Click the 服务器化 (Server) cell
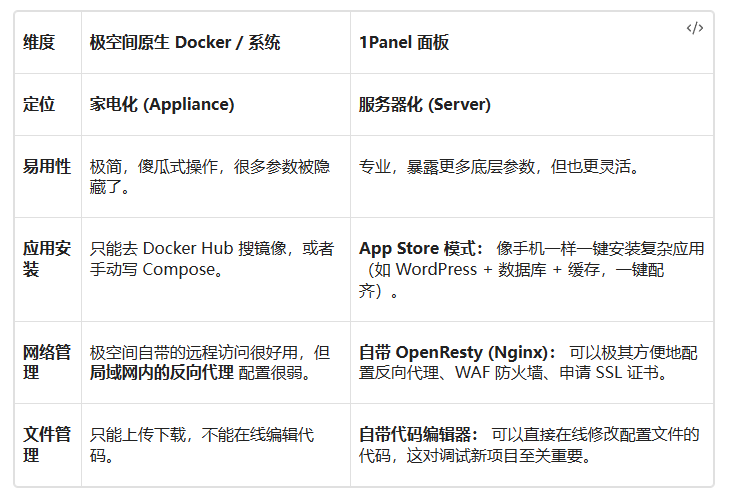Image resolution: width=743 pixels, height=495 pixels. coord(425,105)
